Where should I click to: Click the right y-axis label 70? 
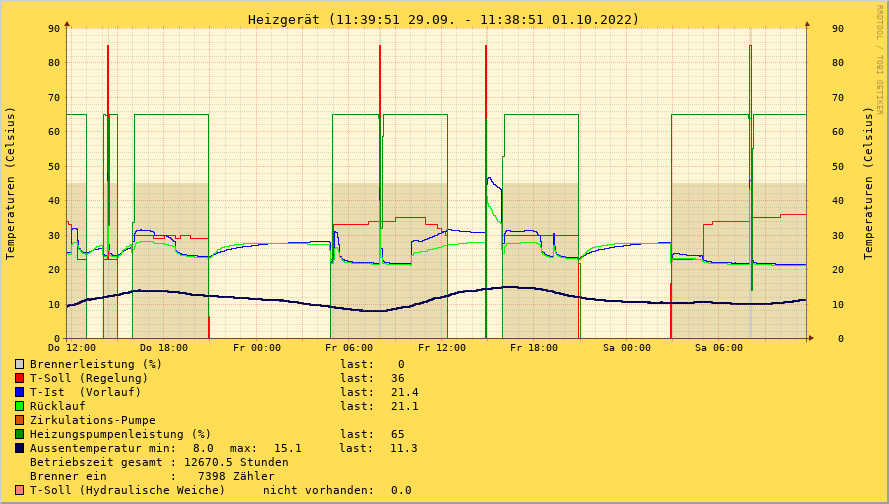pyautogui.click(x=838, y=98)
